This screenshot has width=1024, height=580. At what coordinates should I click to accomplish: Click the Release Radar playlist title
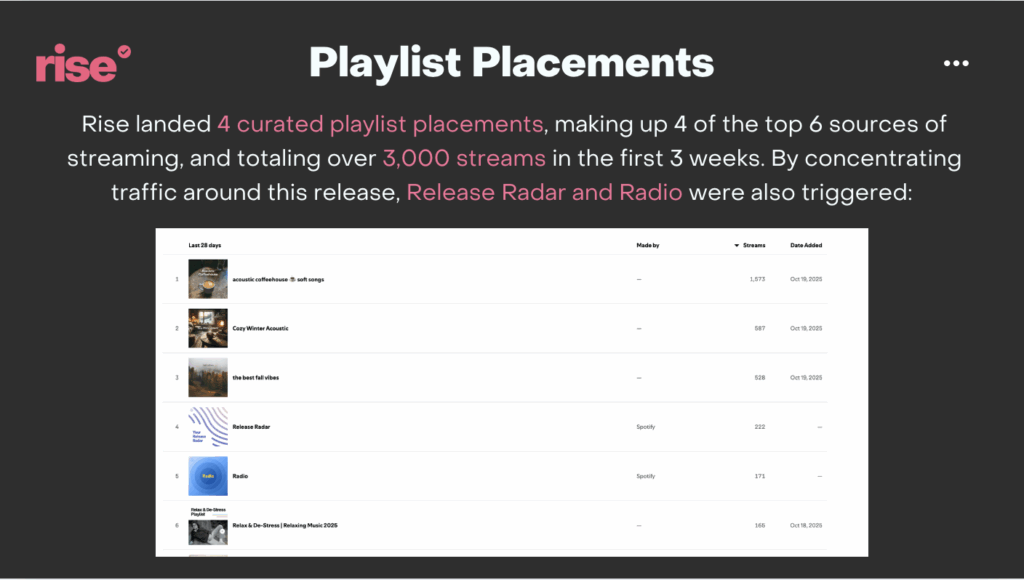coord(251,427)
